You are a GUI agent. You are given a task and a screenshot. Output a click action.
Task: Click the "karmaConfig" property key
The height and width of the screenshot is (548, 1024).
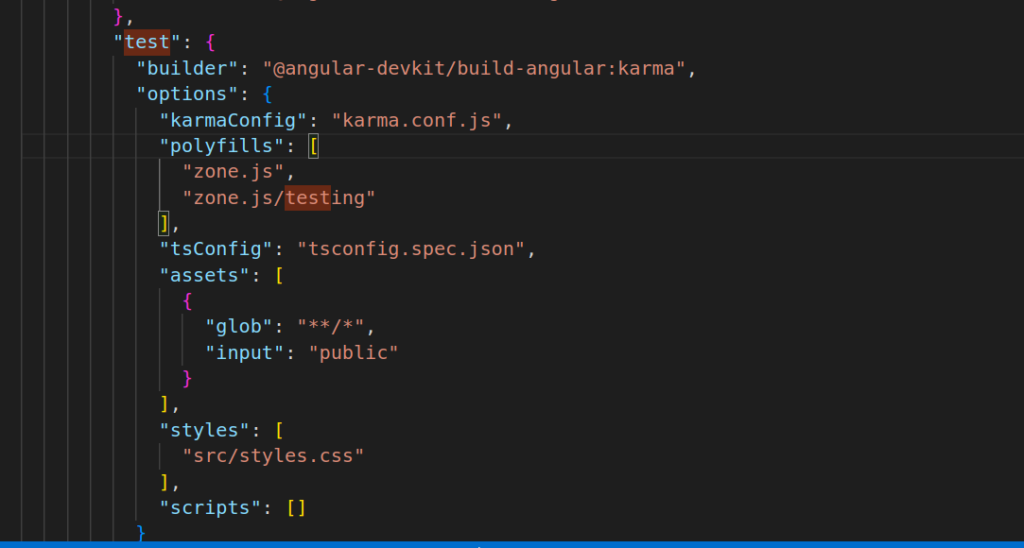pyautogui.click(x=232, y=121)
